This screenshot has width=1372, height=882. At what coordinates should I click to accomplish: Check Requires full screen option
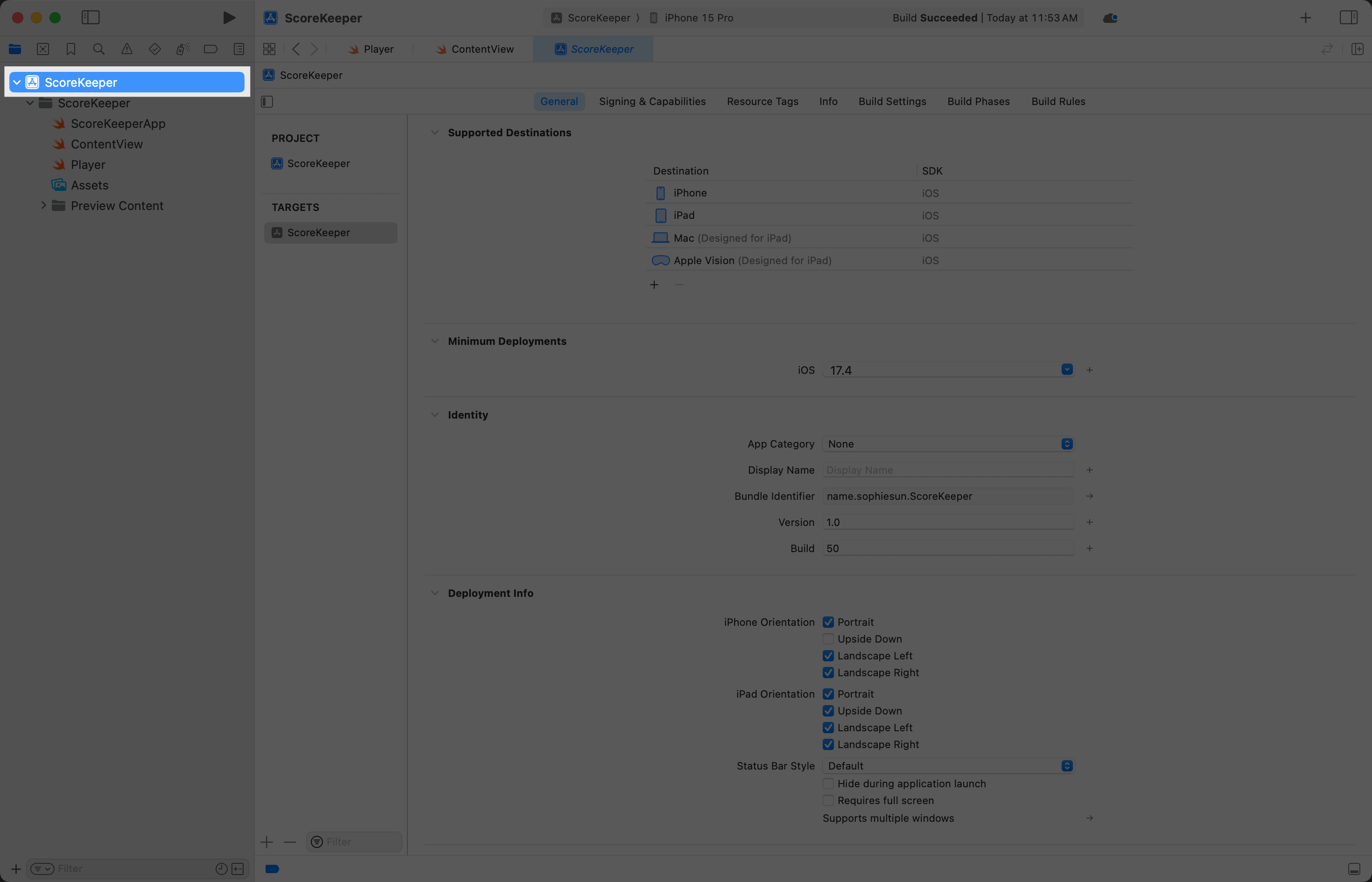pyautogui.click(x=828, y=801)
